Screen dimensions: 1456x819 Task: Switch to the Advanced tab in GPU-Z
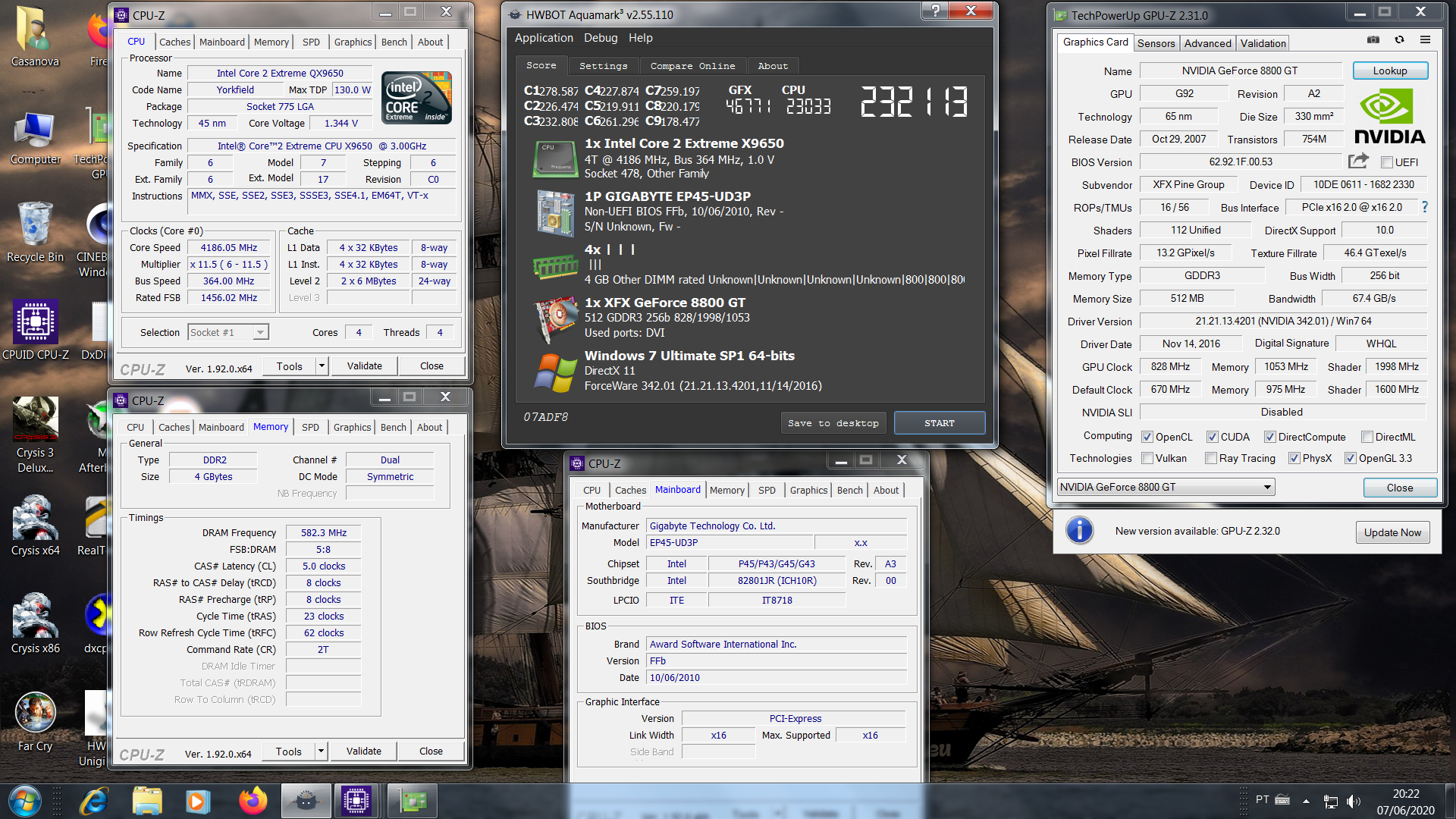tap(1207, 43)
